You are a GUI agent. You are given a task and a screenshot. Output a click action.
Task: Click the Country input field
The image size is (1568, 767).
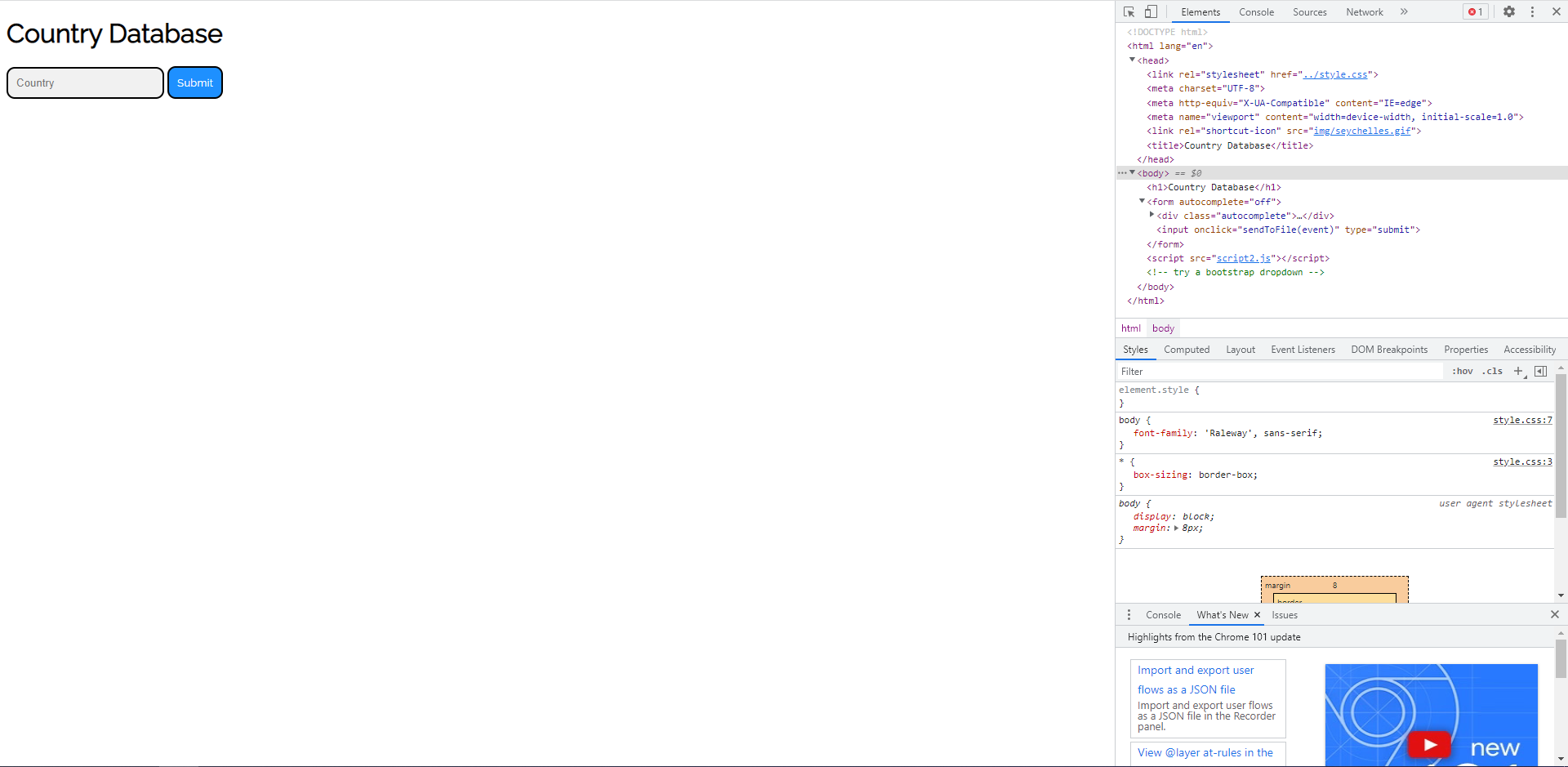pos(84,82)
